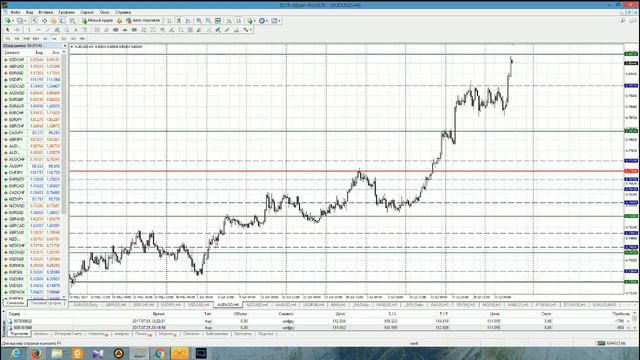This screenshot has width=640, height=360.
Task: Toggle the chart shift icon
Action: 239,20
